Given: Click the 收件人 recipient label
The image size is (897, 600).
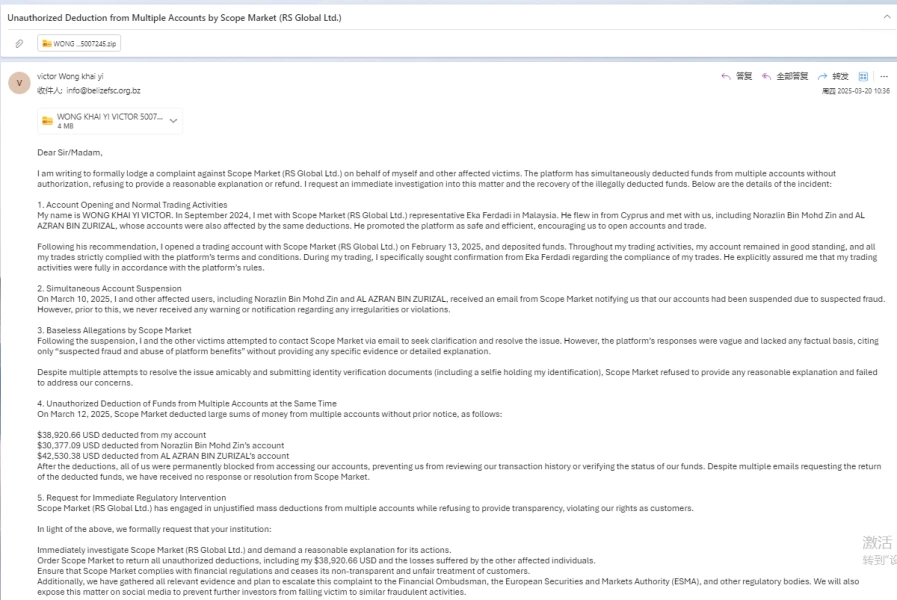Looking at the screenshot, I should click(x=50, y=90).
